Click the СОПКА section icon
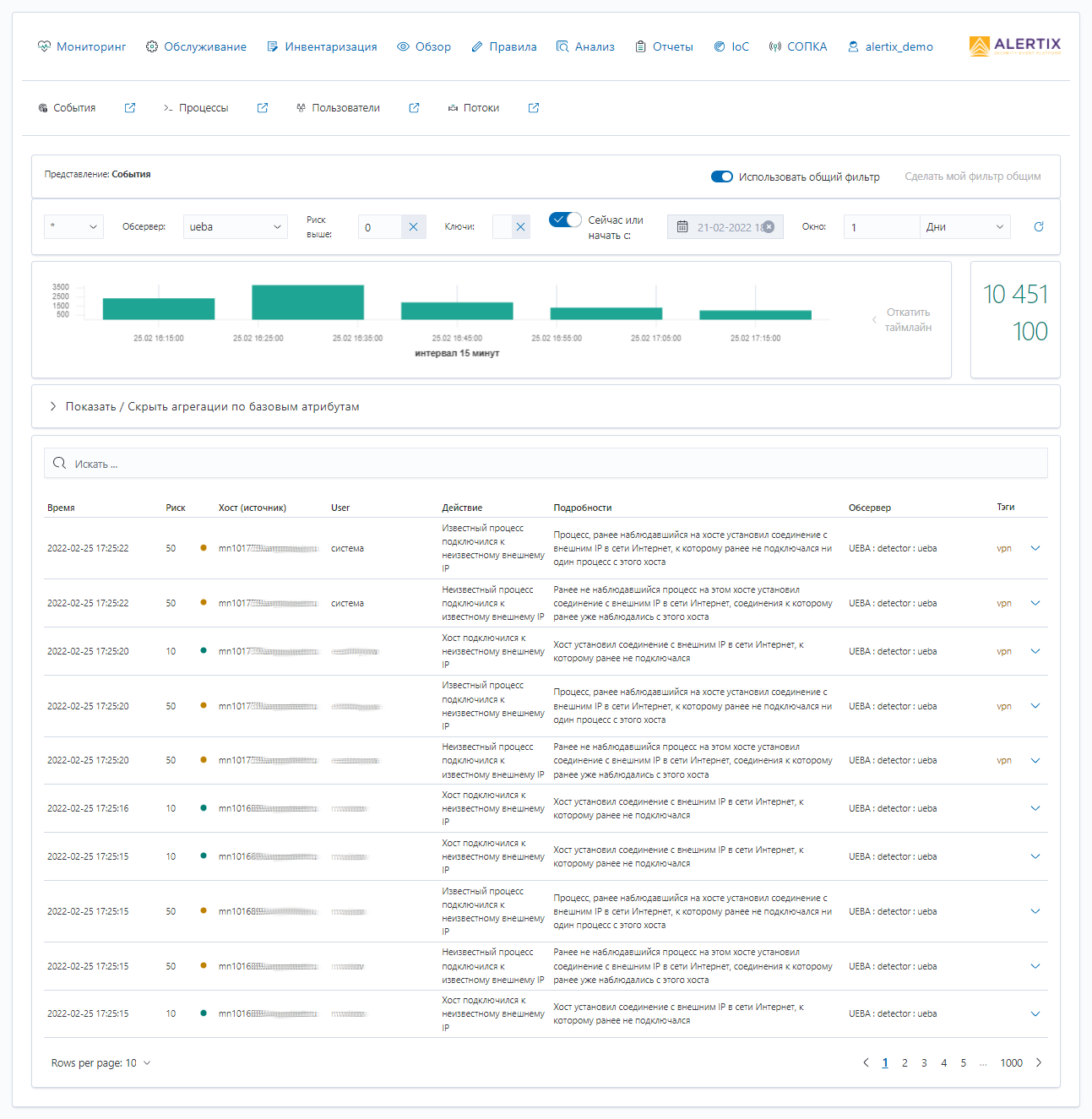This screenshot has height=1119, width=1092. [x=774, y=46]
